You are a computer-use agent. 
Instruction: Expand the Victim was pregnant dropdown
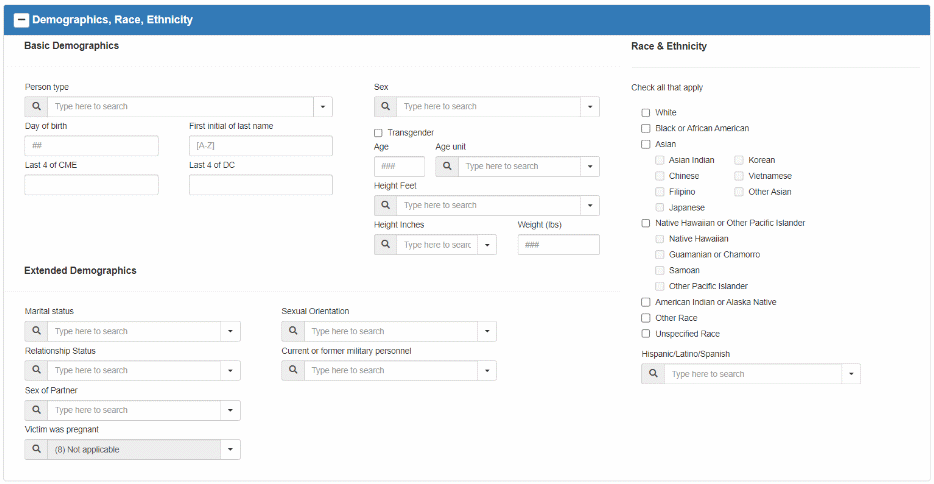[x=230, y=450]
